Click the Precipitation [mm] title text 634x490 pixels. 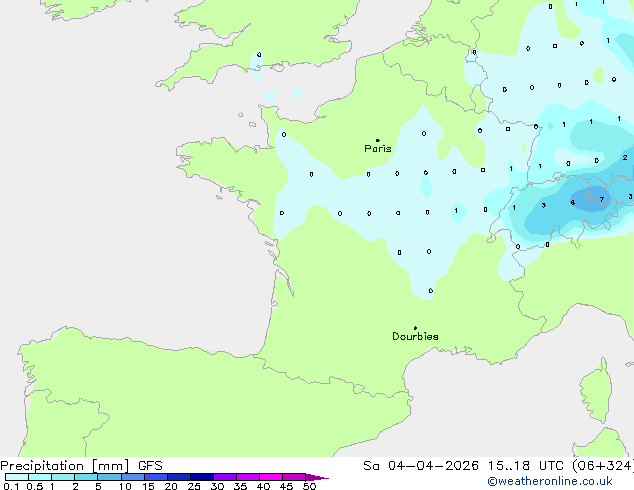(65, 466)
